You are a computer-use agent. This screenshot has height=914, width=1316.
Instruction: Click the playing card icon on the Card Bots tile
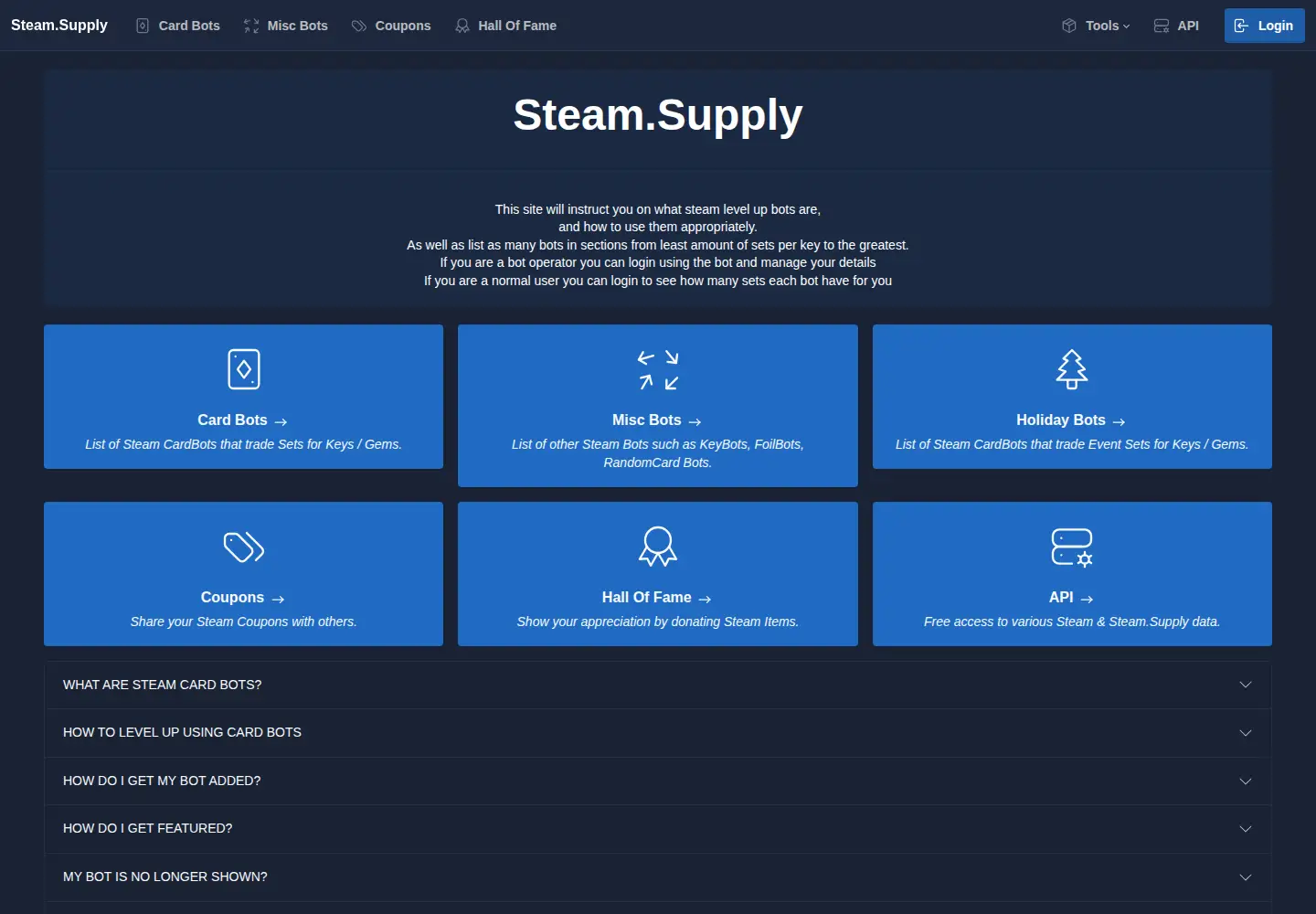point(244,369)
